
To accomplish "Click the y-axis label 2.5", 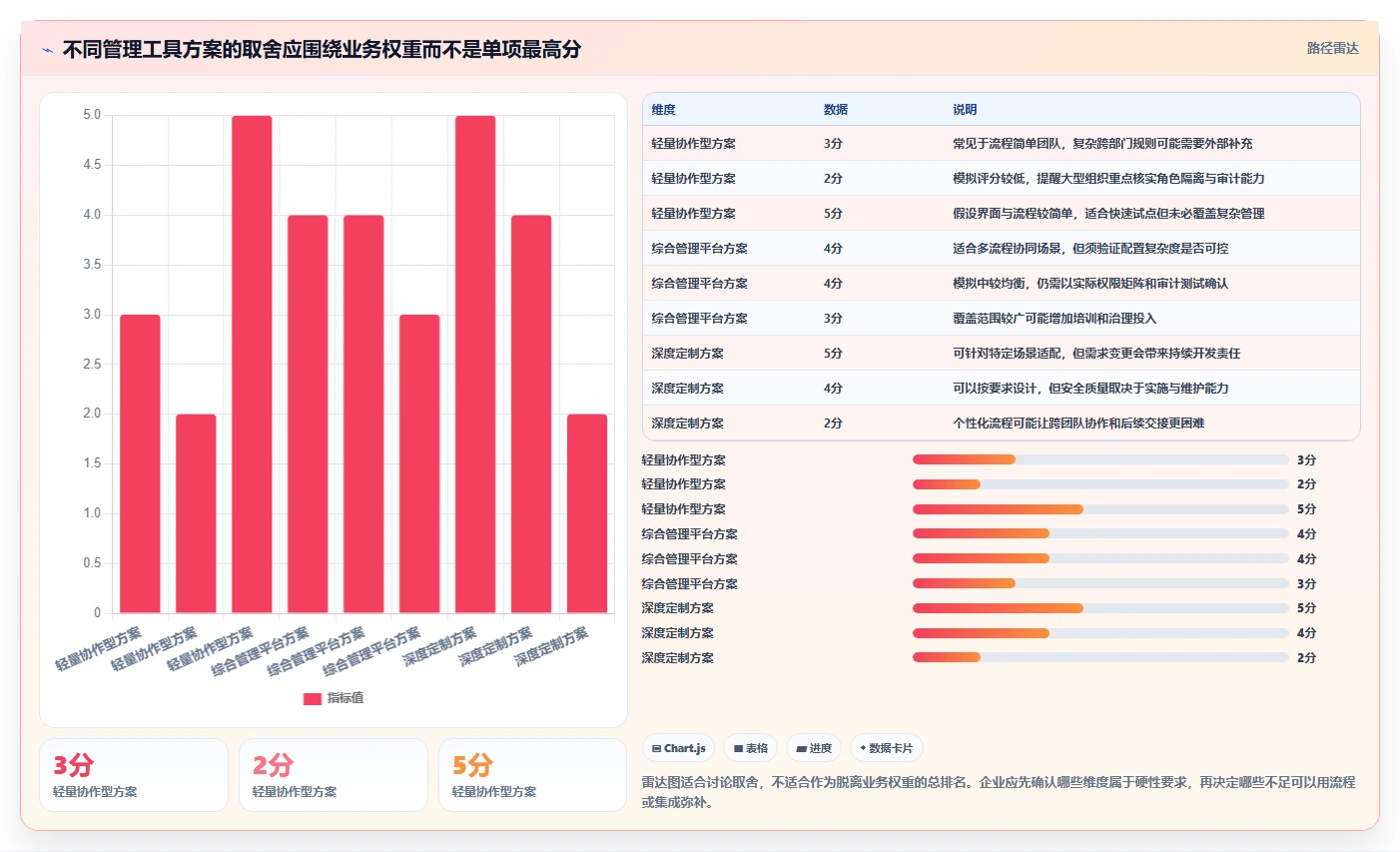I will pos(92,365).
